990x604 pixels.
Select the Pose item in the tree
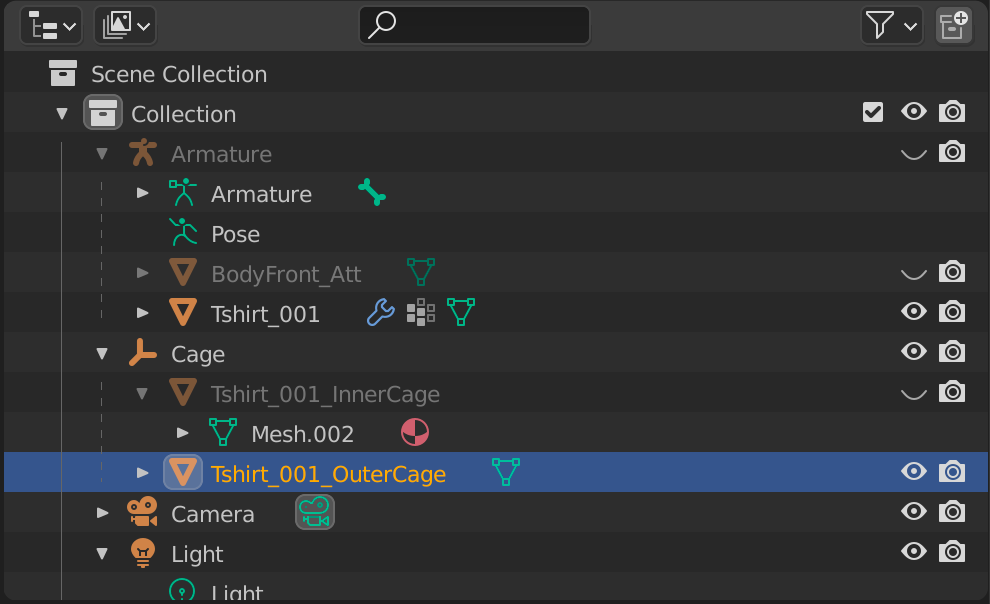[235, 234]
